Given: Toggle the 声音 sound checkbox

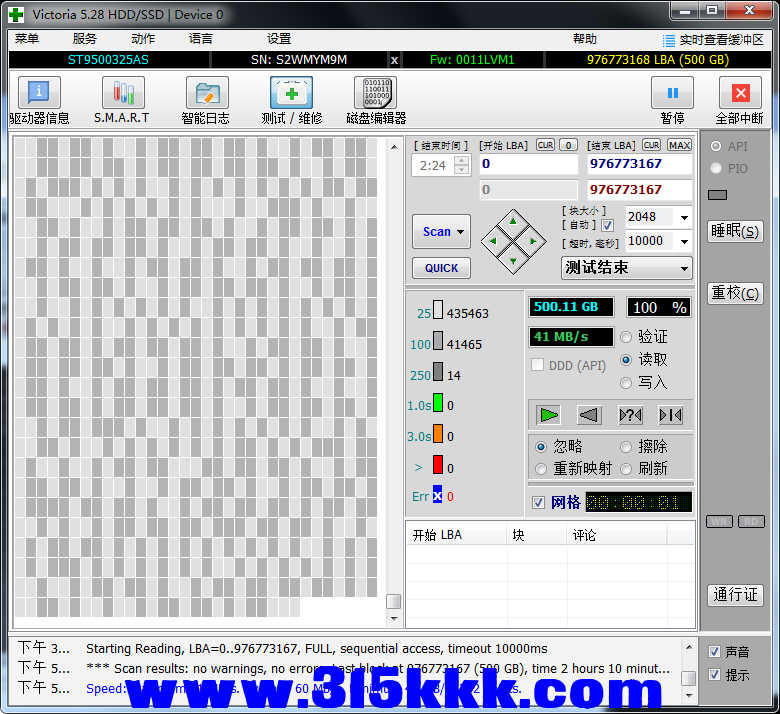Looking at the screenshot, I should (x=714, y=651).
